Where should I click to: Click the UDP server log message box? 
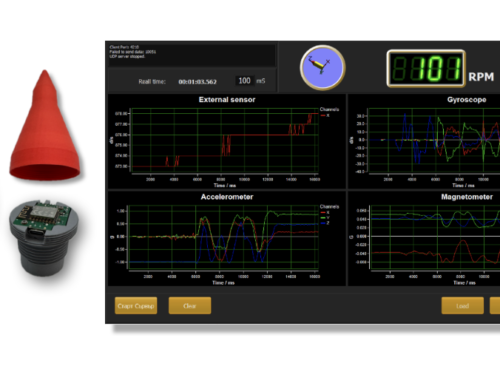point(192,55)
